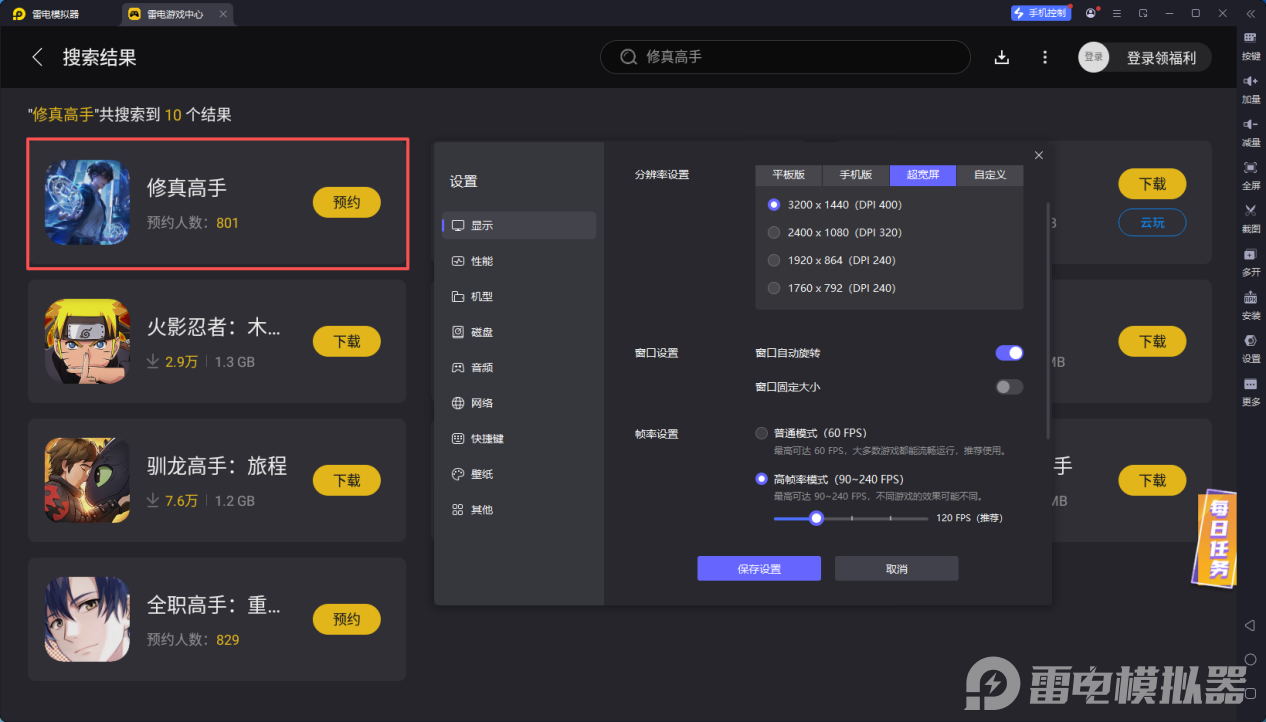This screenshot has width=1266, height=722.
Task: Click the round 登录 avatar icon
Action: pyautogui.click(x=1094, y=57)
